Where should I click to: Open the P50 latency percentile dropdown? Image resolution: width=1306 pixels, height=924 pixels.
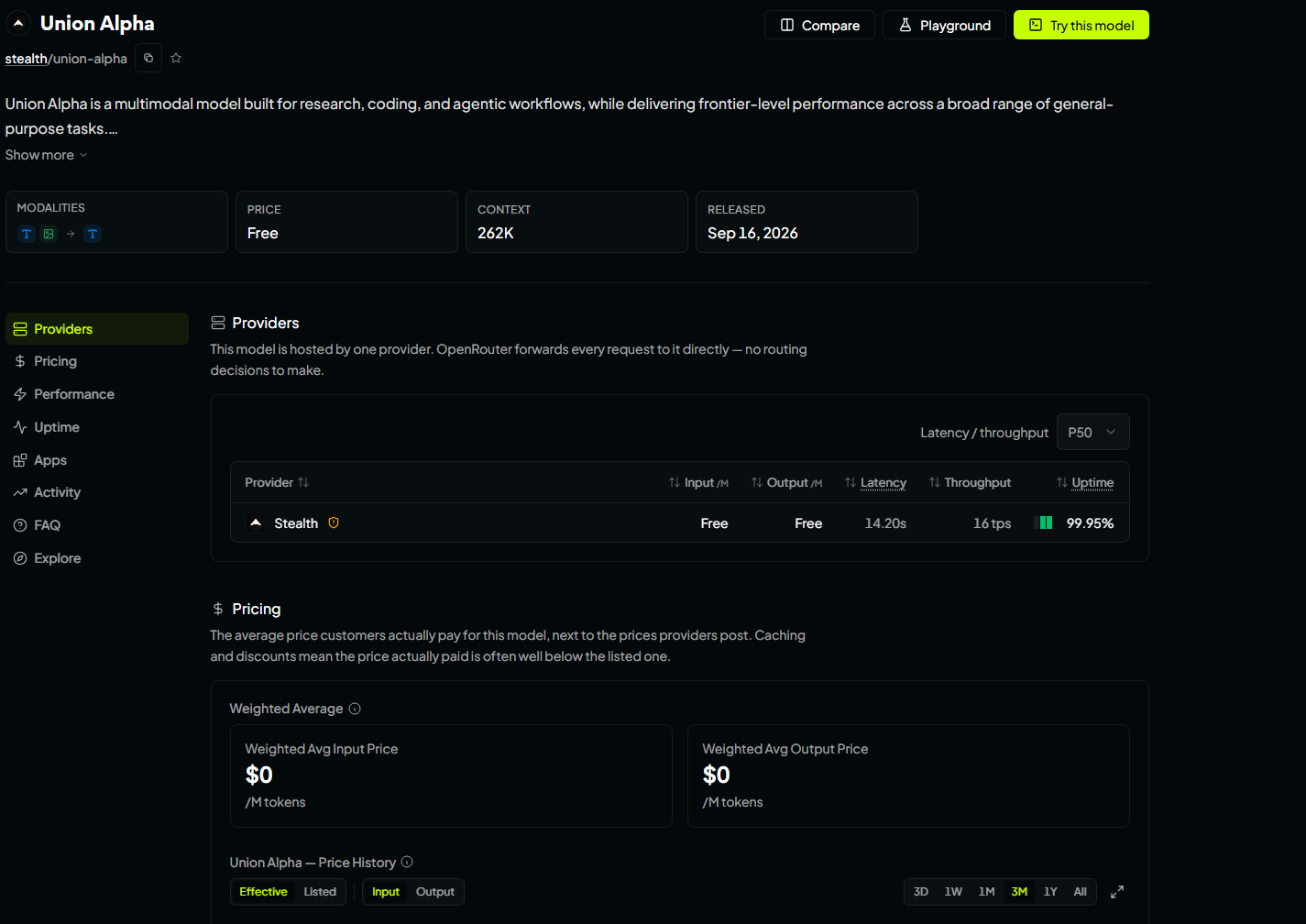[x=1092, y=432]
